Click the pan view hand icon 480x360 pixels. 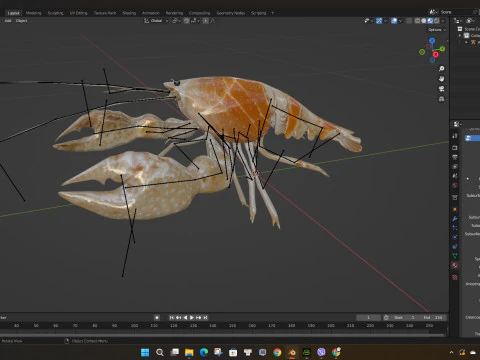[x=442, y=79]
